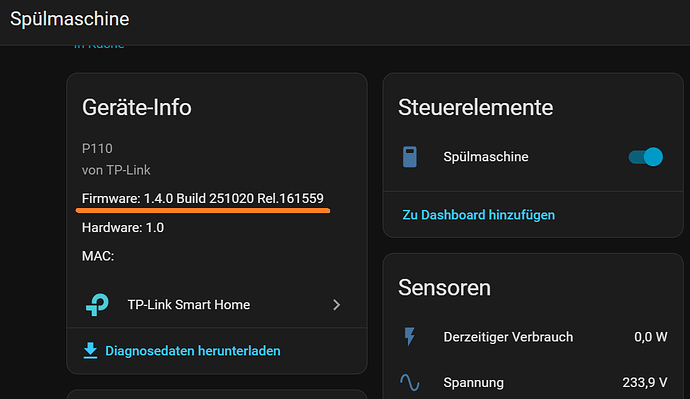The width and height of the screenshot is (690, 399).
Task: Open the Spannung sensor entry
Action: [533, 382]
